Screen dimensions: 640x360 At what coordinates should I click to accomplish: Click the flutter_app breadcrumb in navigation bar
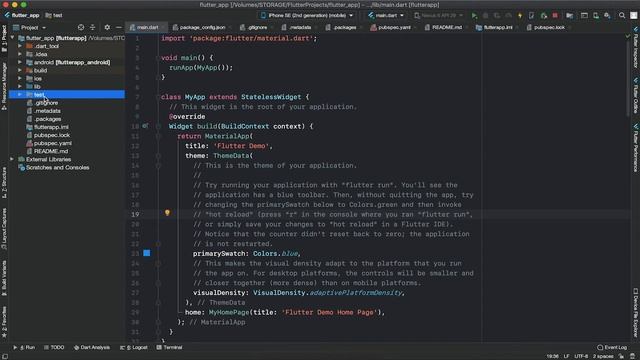[22, 15]
